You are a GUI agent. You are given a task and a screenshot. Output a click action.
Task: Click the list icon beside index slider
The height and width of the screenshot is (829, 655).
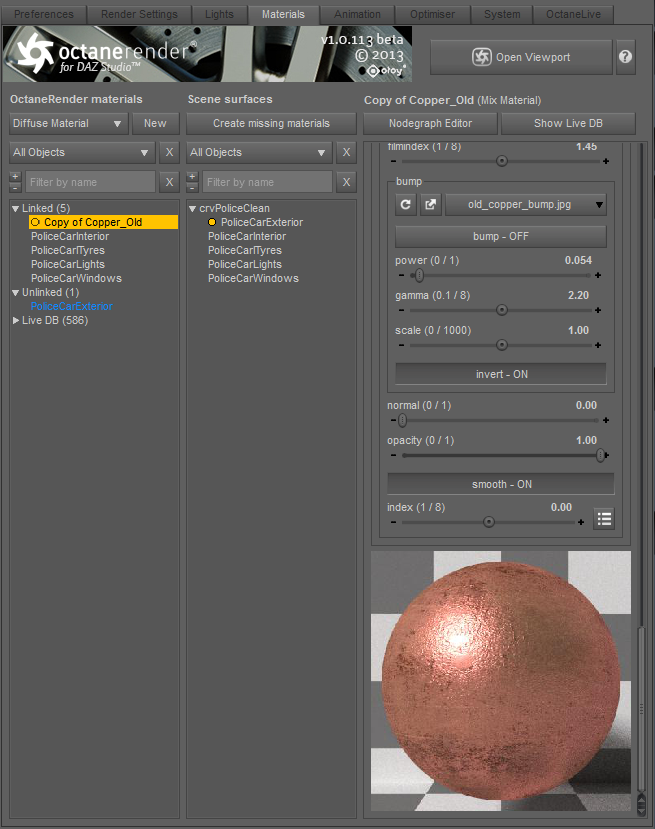(x=604, y=519)
